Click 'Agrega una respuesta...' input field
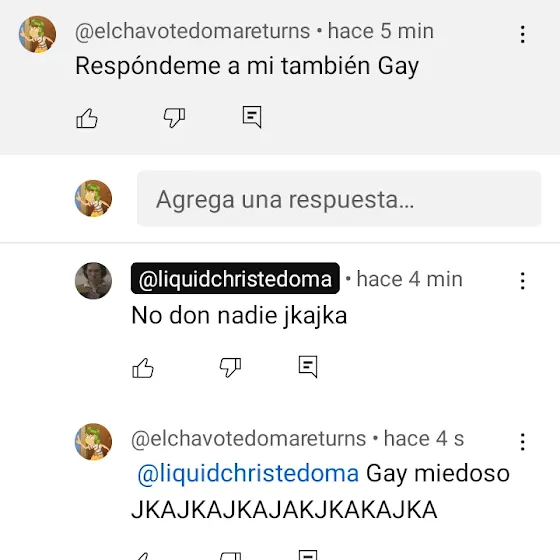560x560 pixels. tap(339, 199)
